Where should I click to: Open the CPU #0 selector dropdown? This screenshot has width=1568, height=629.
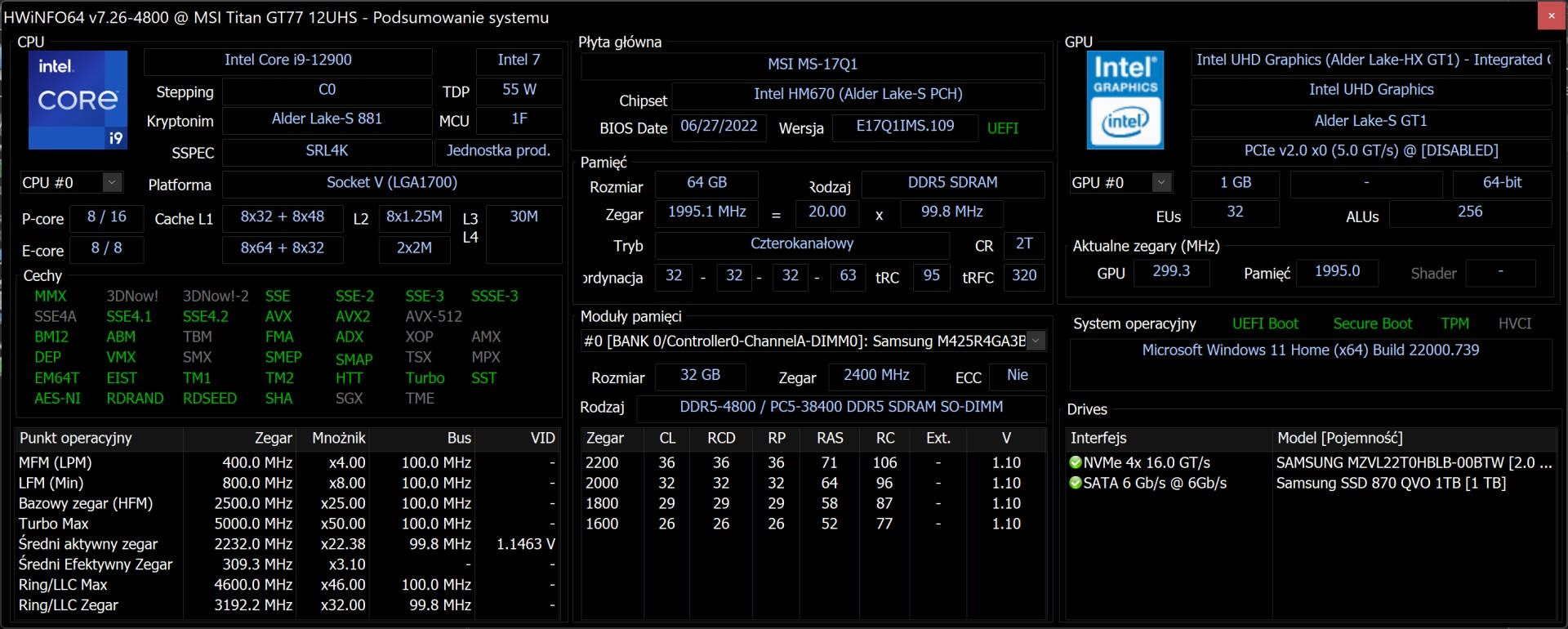click(x=113, y=182)
